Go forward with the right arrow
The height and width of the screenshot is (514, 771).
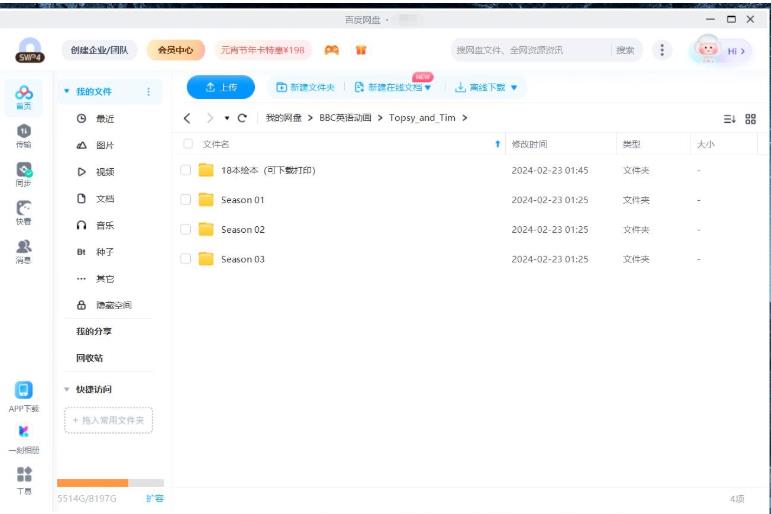click(210, 118)
